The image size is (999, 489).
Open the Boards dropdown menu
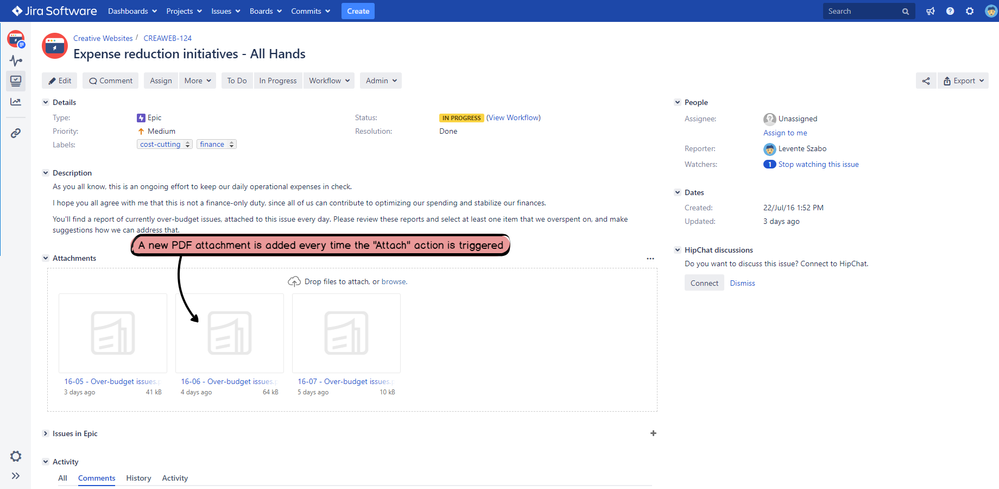(266, 11)
